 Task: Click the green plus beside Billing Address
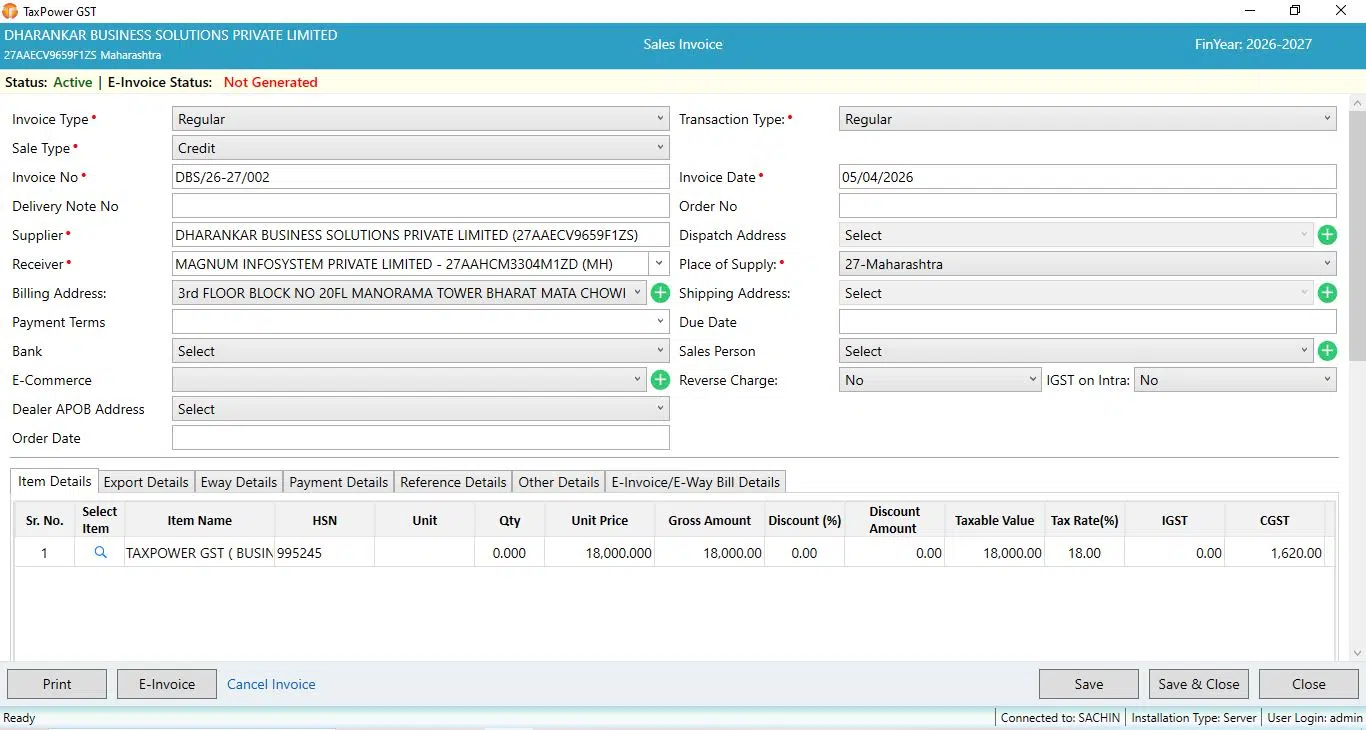coord(660,293)
